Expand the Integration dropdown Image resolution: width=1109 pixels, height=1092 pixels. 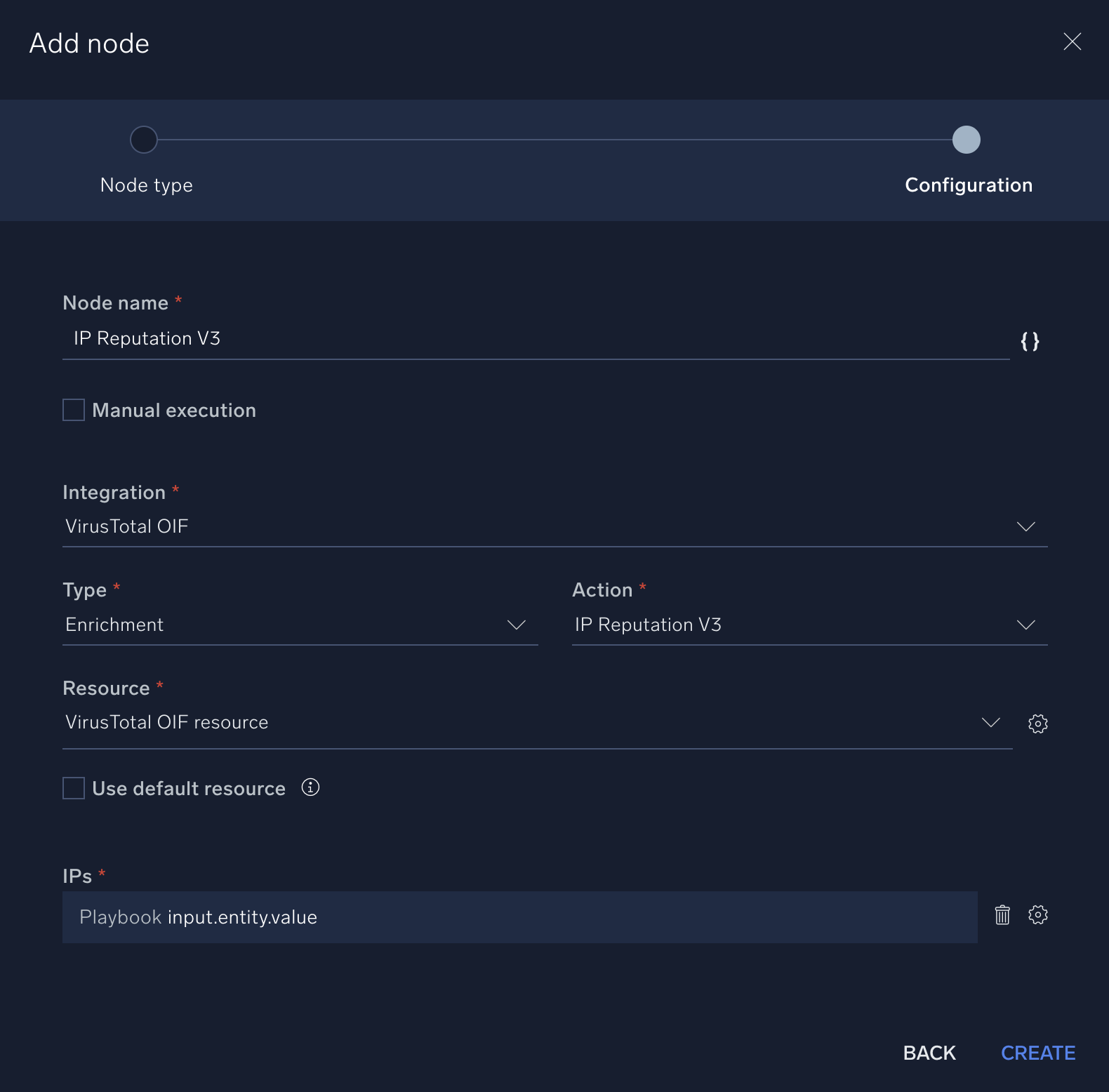pyautogui.click(x=1025, y=526)
